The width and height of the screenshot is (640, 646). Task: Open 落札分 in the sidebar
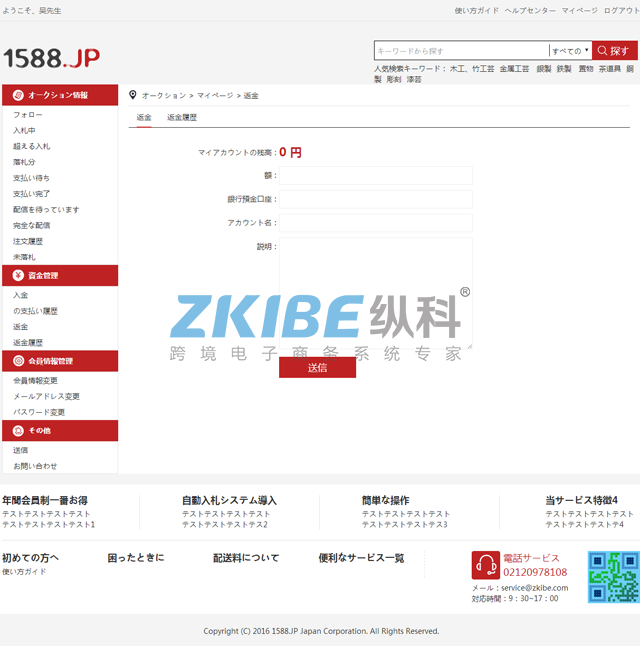pos(24,162)
